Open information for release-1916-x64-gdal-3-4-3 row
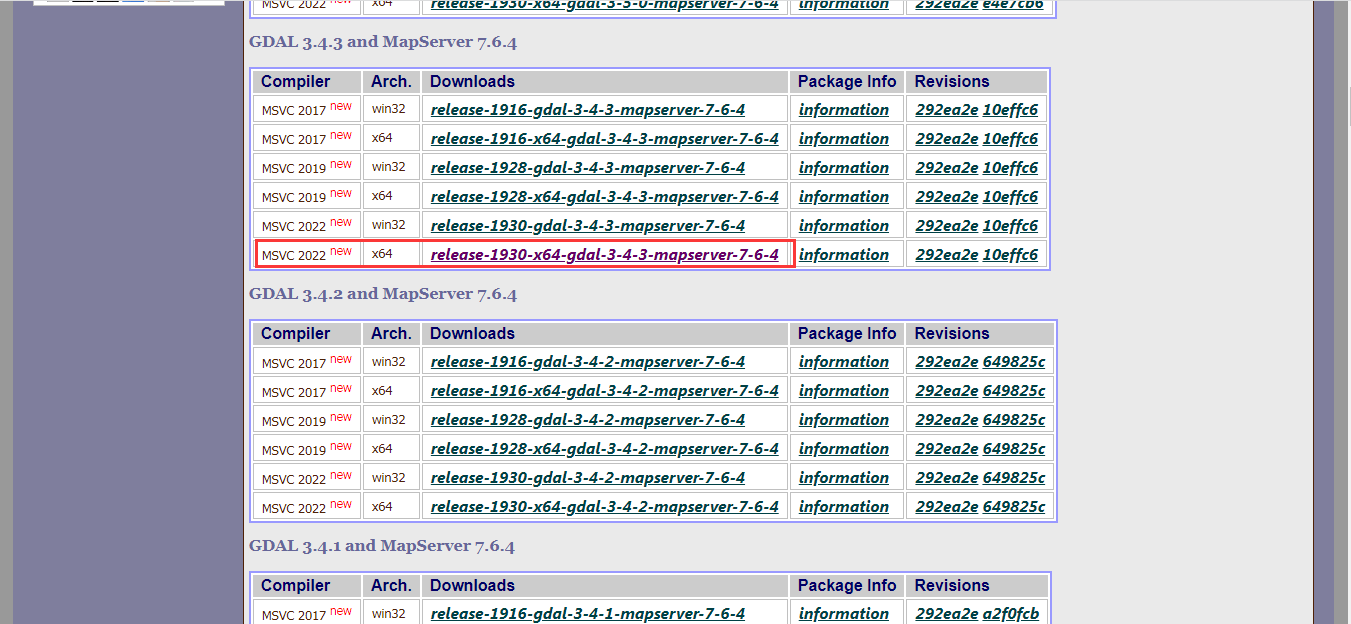Viewport: 1351px width, 624px height. (x=844, y=139)
